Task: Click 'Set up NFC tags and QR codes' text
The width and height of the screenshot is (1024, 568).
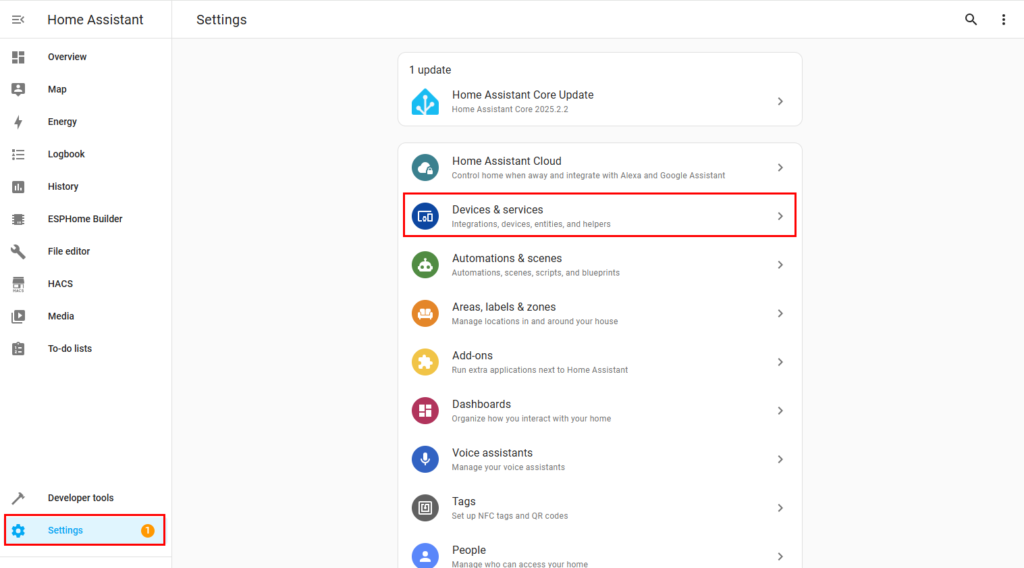Action: click(x=510, y=516)
